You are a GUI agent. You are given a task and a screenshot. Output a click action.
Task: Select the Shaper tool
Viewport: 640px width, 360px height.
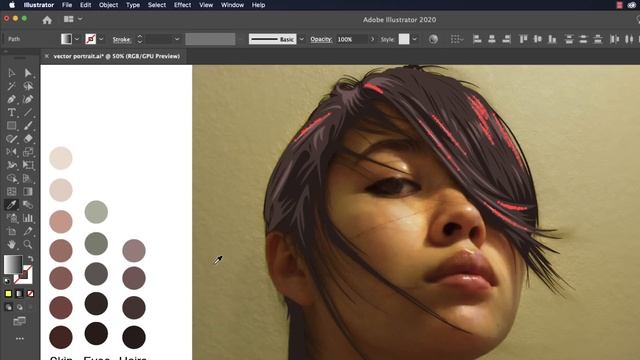pos(11,139)
